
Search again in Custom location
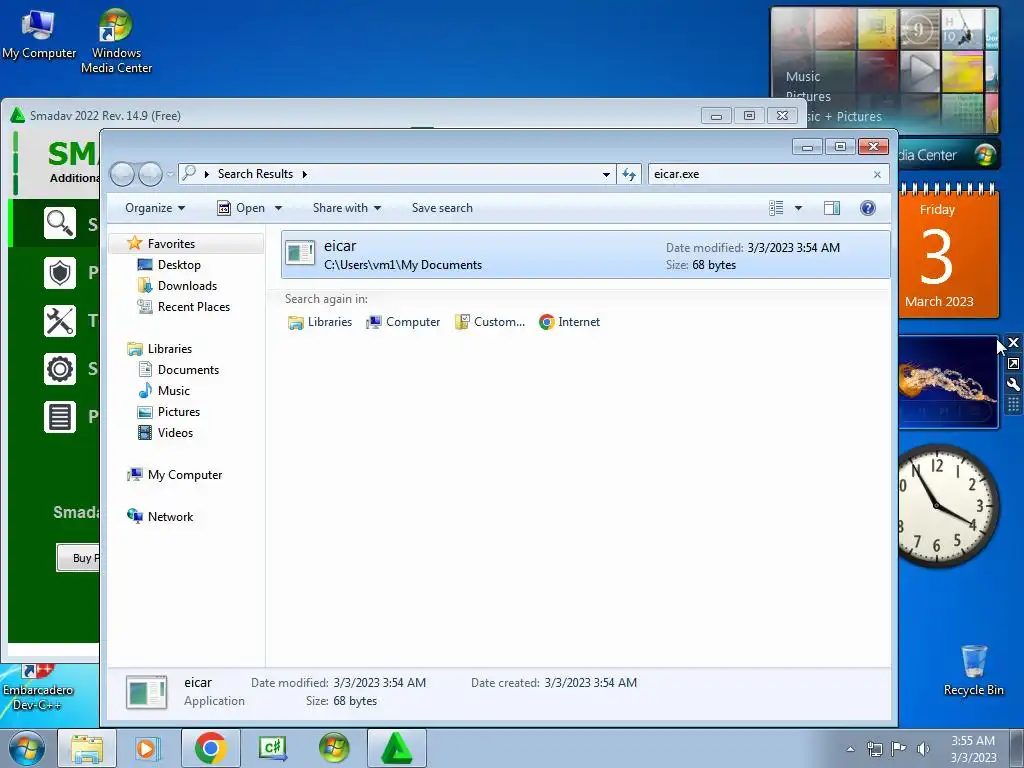tap(490, 322)
